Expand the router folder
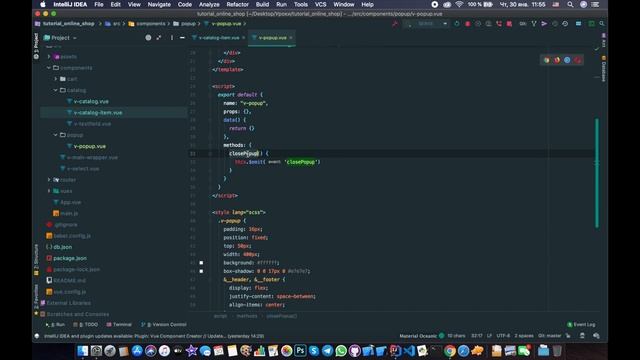Viewport: 640px width, 360px height. click(x=49, y=180)
